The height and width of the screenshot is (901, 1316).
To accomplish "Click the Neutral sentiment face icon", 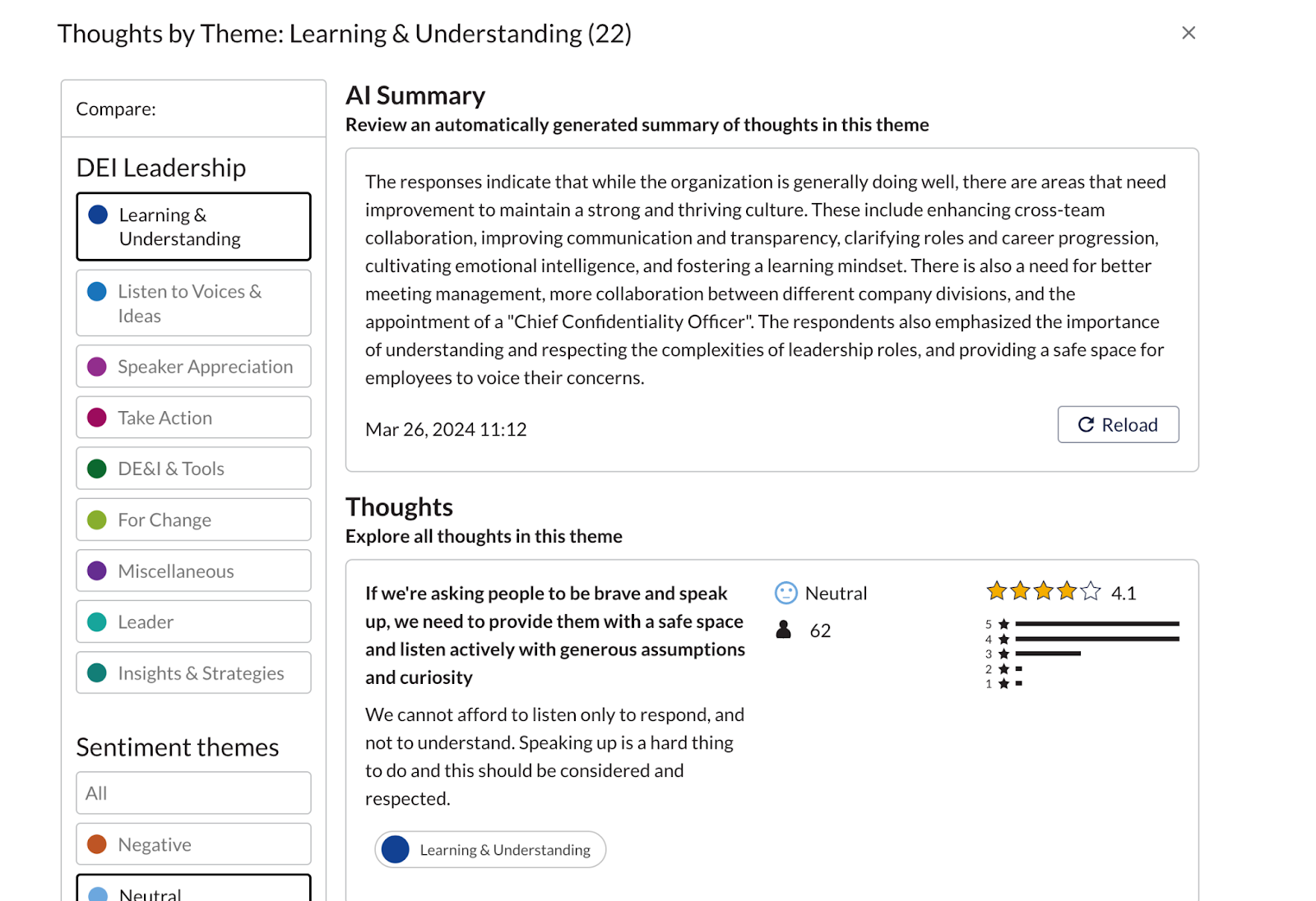I will (x=786, y=593).
